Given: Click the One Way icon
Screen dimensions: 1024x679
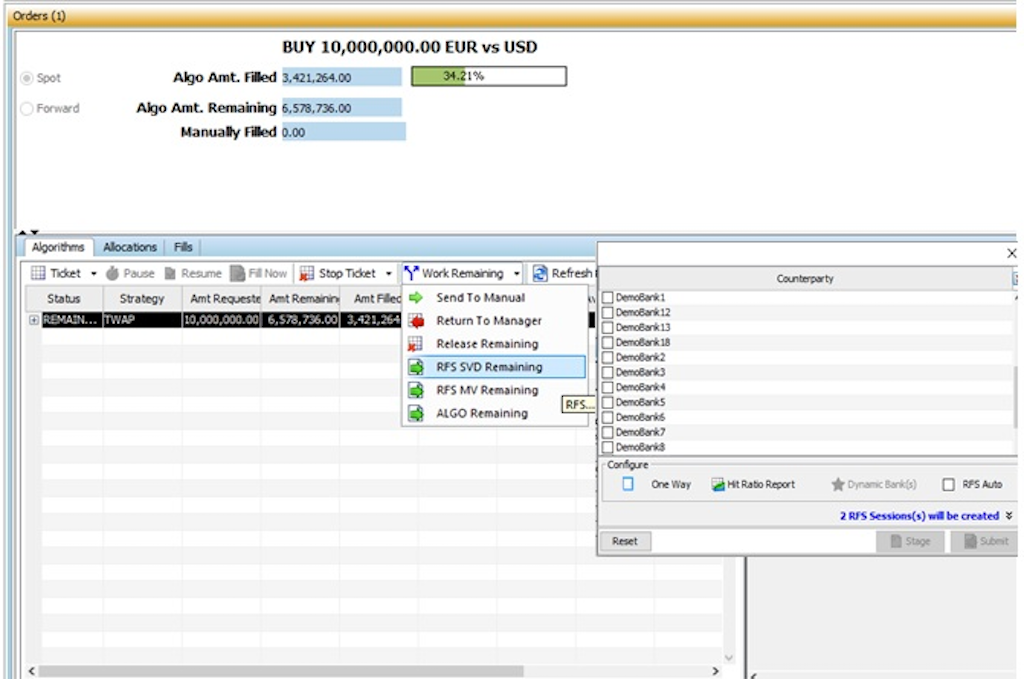Looking at the screenshot, I should click(628, 484).
